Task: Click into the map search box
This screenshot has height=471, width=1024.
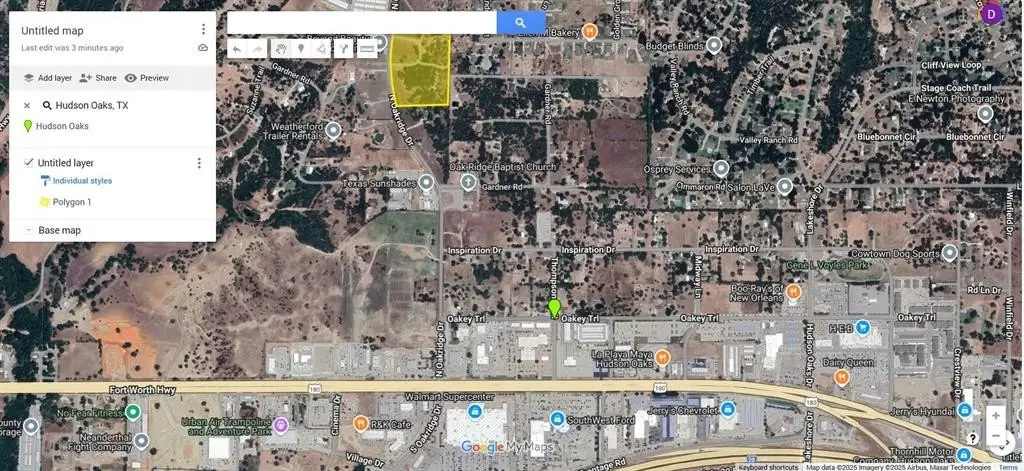Action: (x=362, y=23)
